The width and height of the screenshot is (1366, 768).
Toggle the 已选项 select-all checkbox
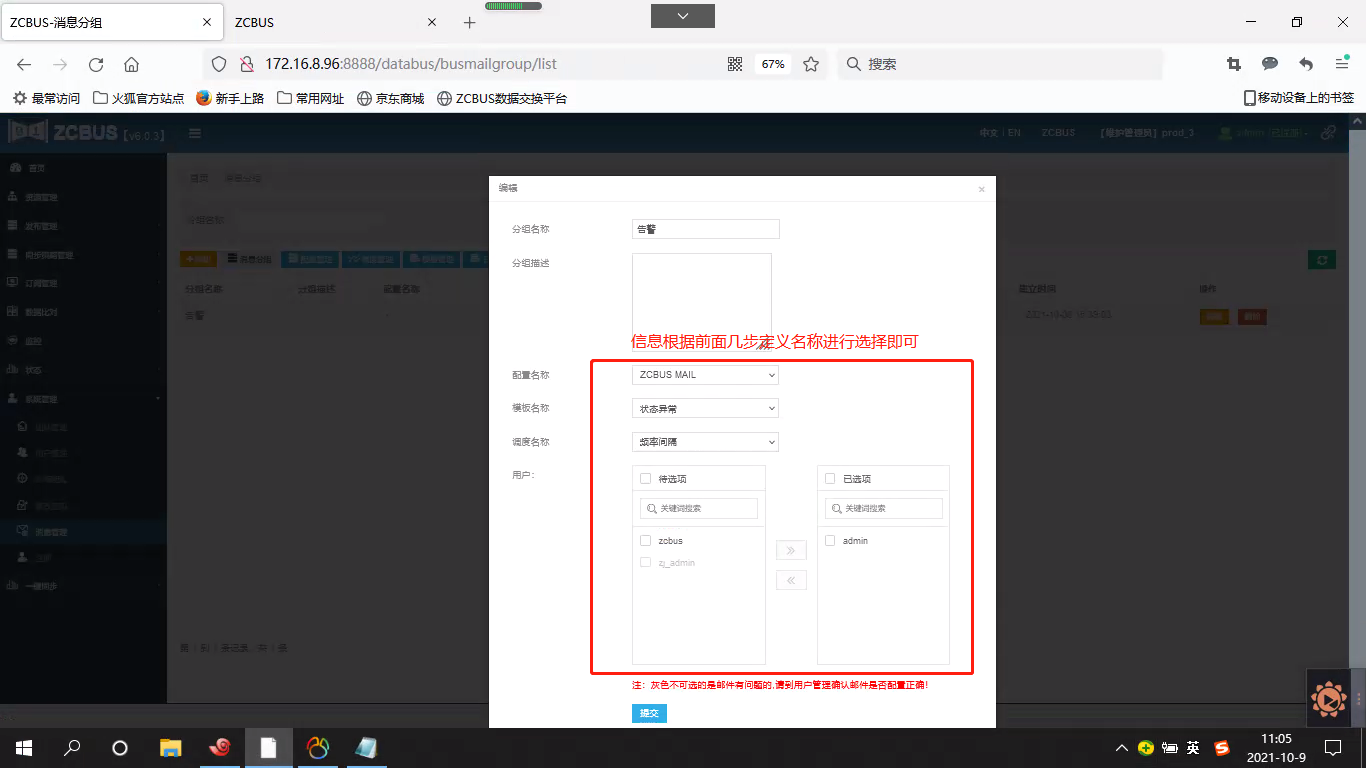830,479
